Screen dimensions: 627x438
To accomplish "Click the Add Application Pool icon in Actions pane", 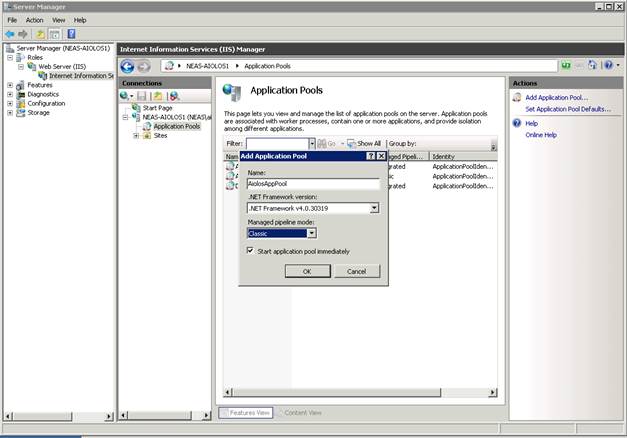I will click(517, 97).
